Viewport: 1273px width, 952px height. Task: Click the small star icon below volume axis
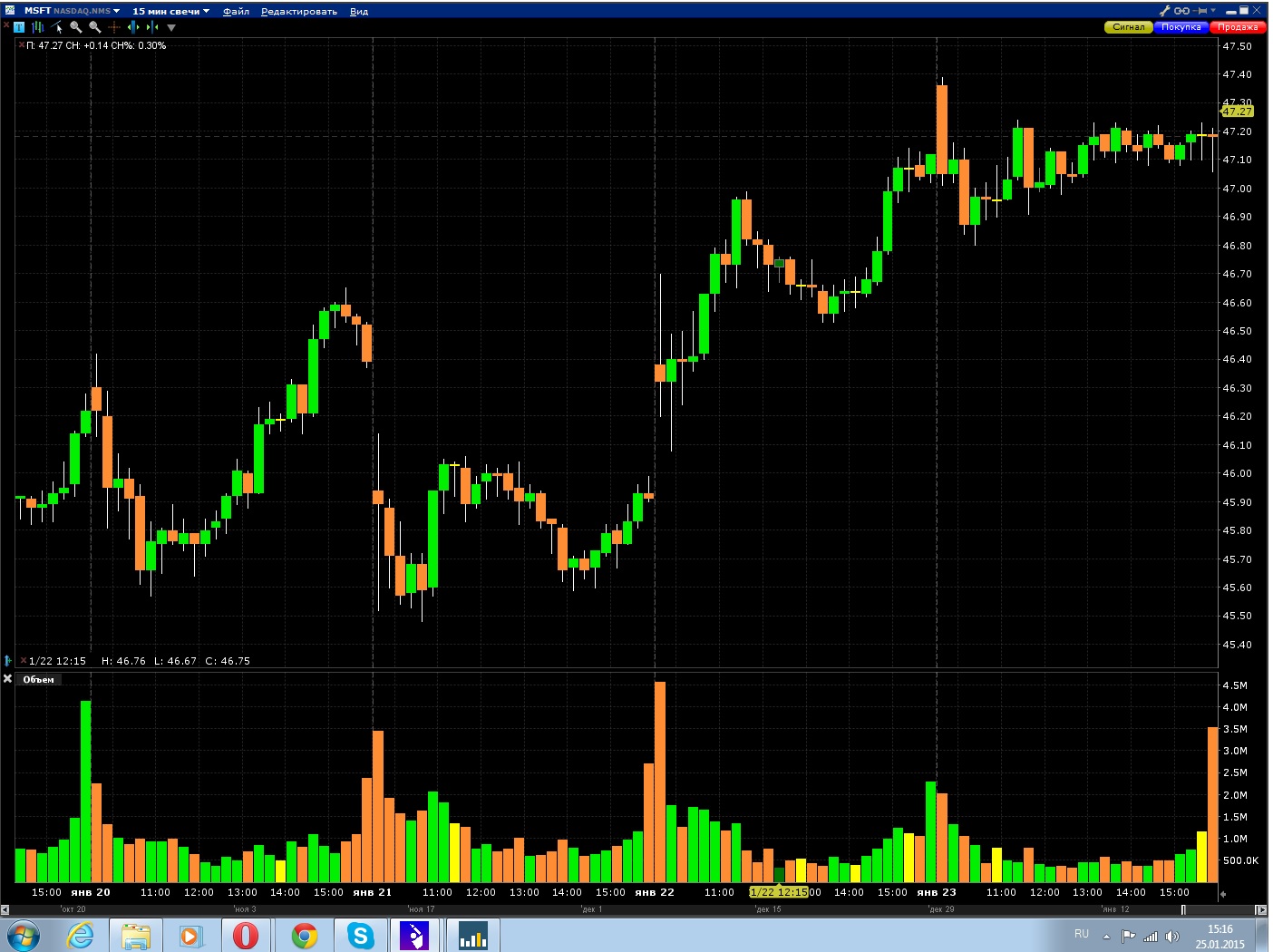point(1223,894)
